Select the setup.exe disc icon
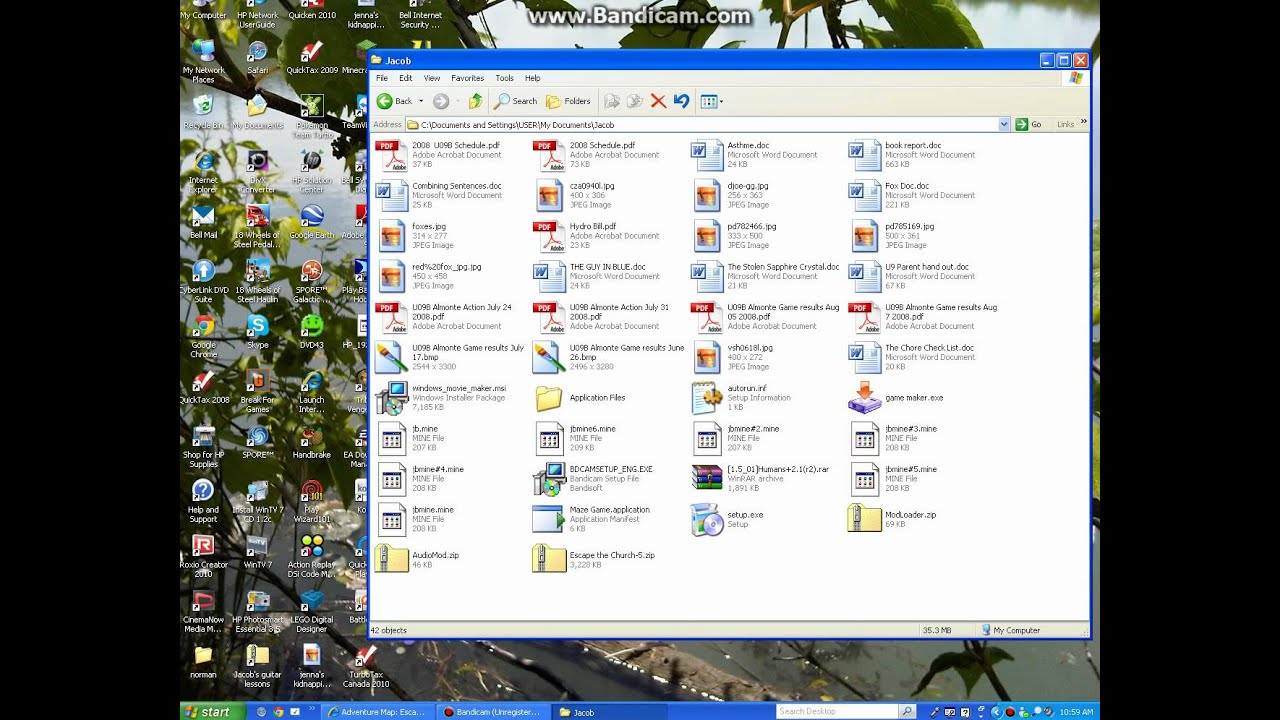 (x=706, y=519)
